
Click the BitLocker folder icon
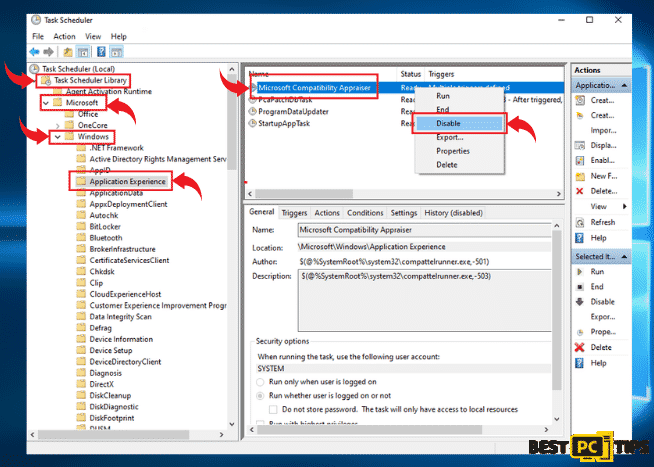(81, 226)
